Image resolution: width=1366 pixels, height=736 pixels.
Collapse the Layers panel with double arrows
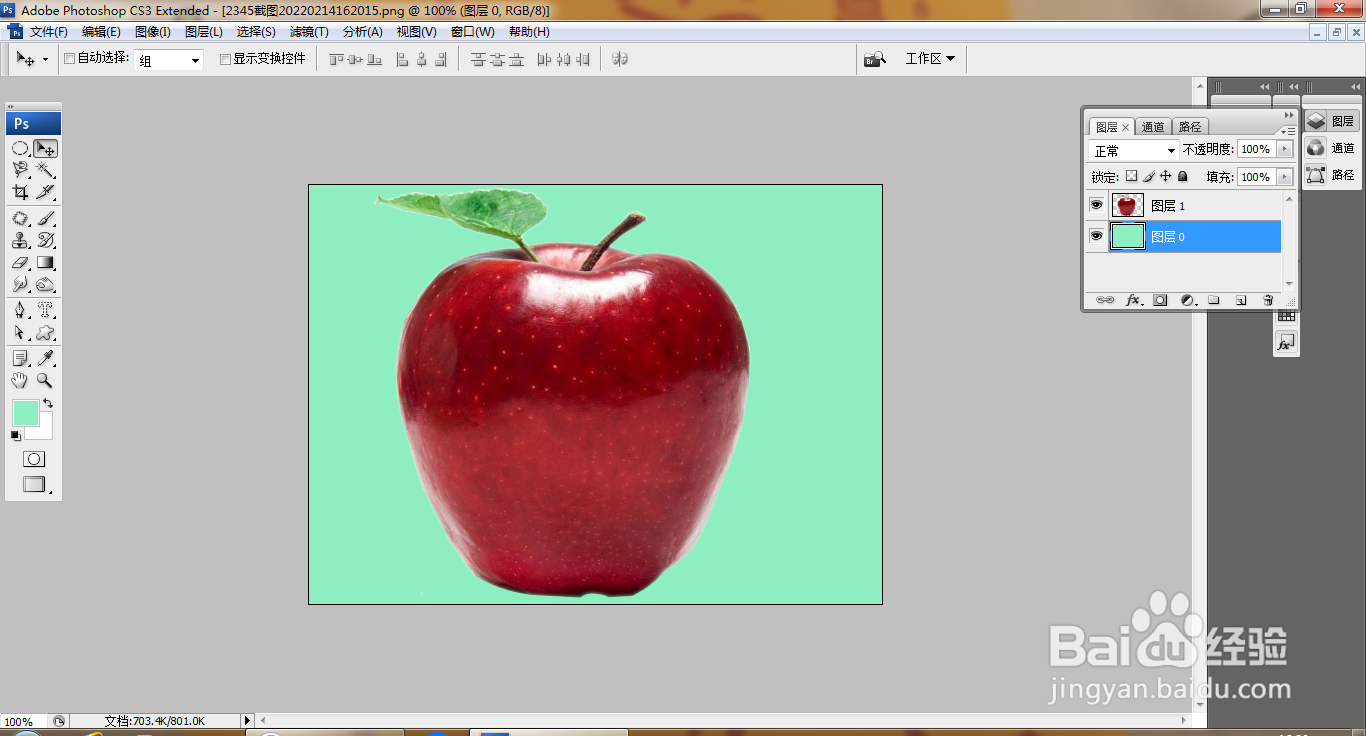(x=1289, y=114)
